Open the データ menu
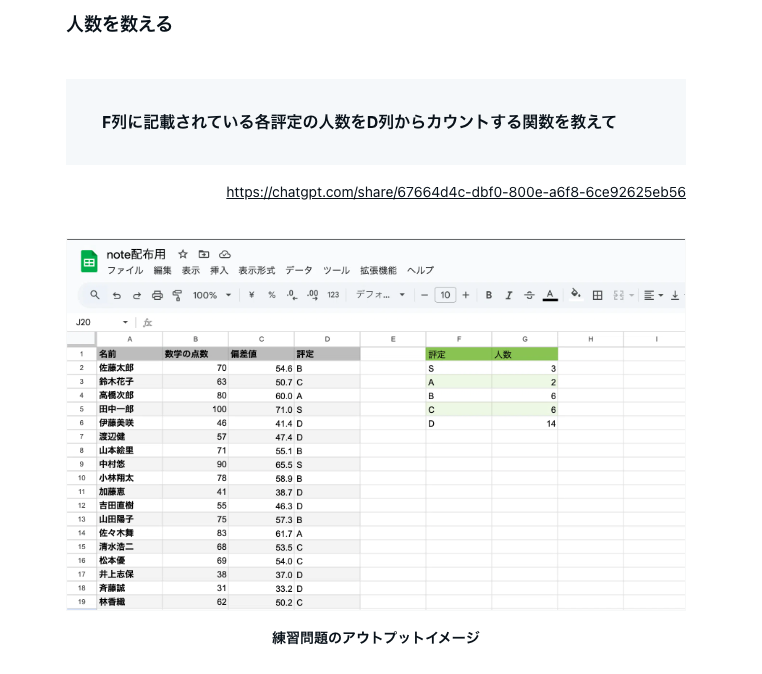This screenshot has width=762, height=674. pyautogui.click(x=299, y=270)
